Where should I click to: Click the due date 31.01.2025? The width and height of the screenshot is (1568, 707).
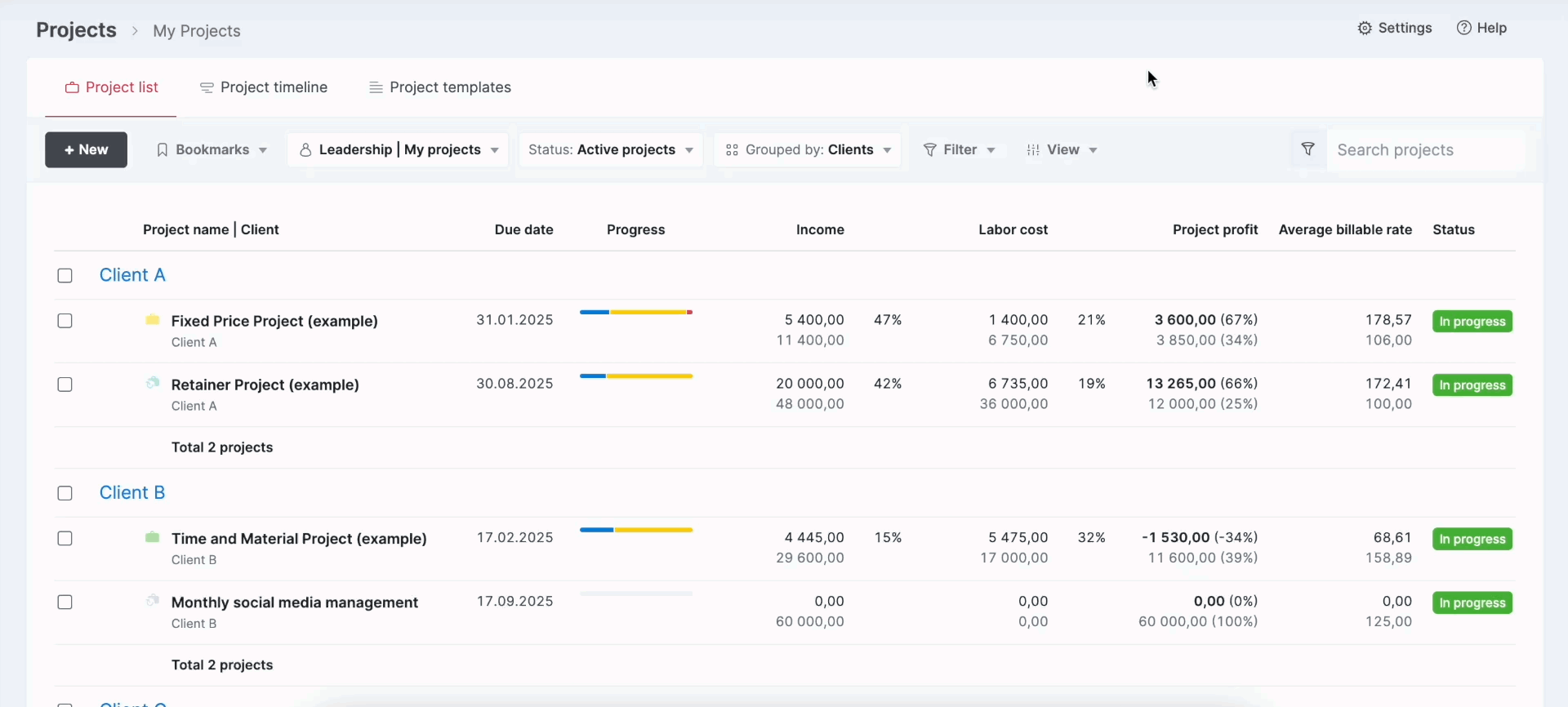pos(515,320)
